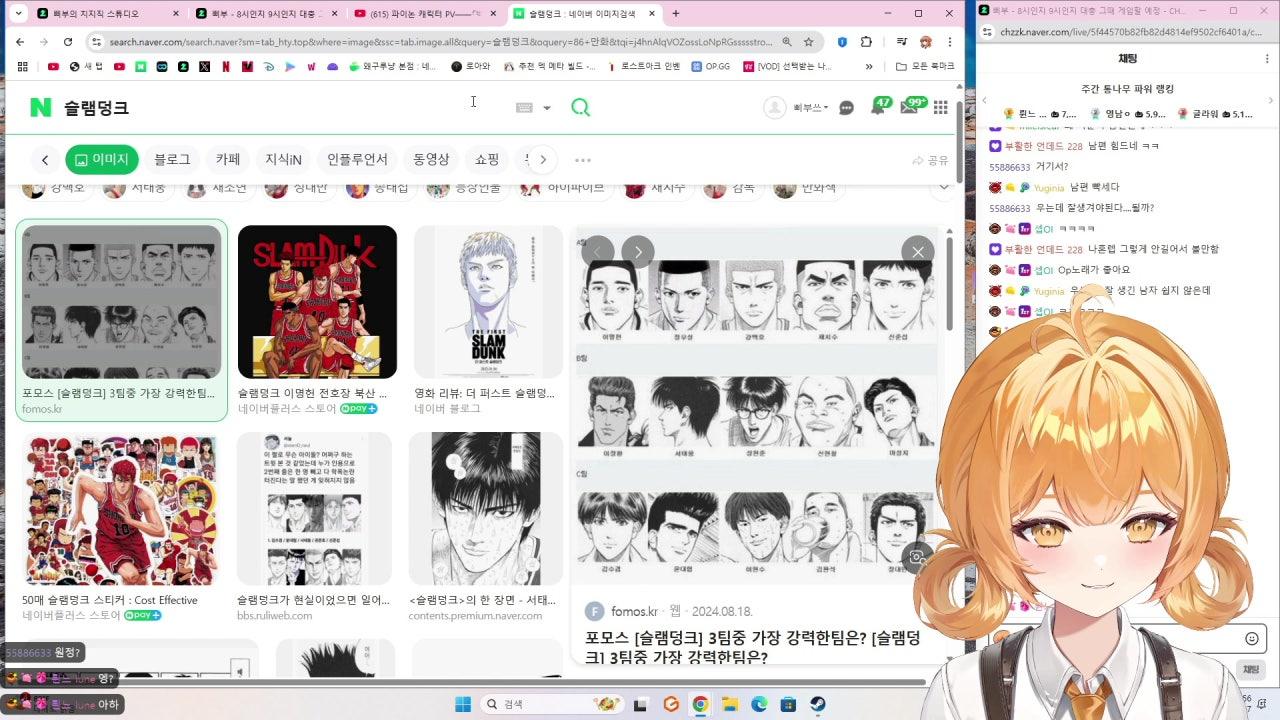
Task: Open the 로스트아크 인벤 bookmark
Action: pos(643,66)
